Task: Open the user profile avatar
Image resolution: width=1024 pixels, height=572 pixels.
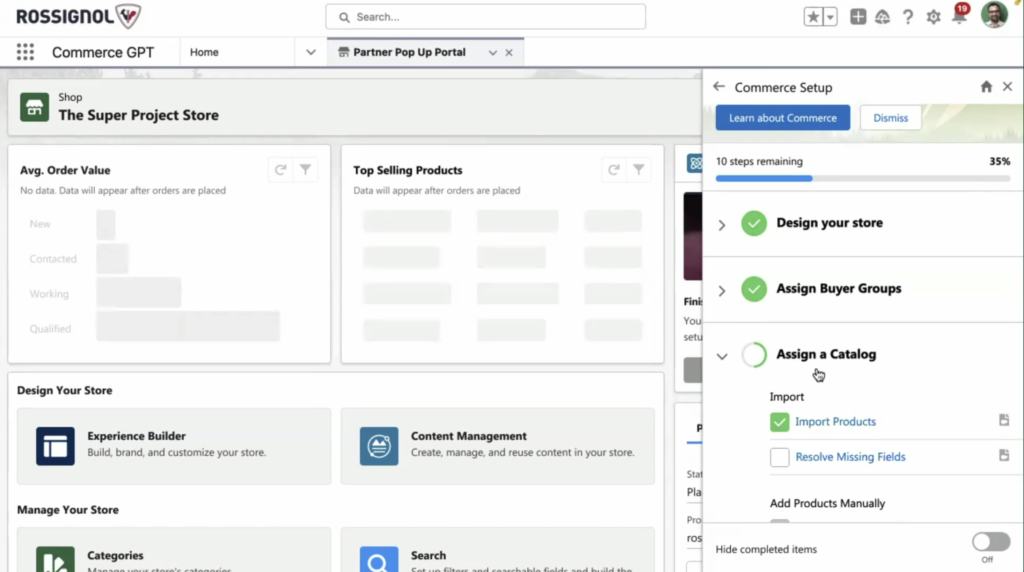Action: tap(994, 15)
